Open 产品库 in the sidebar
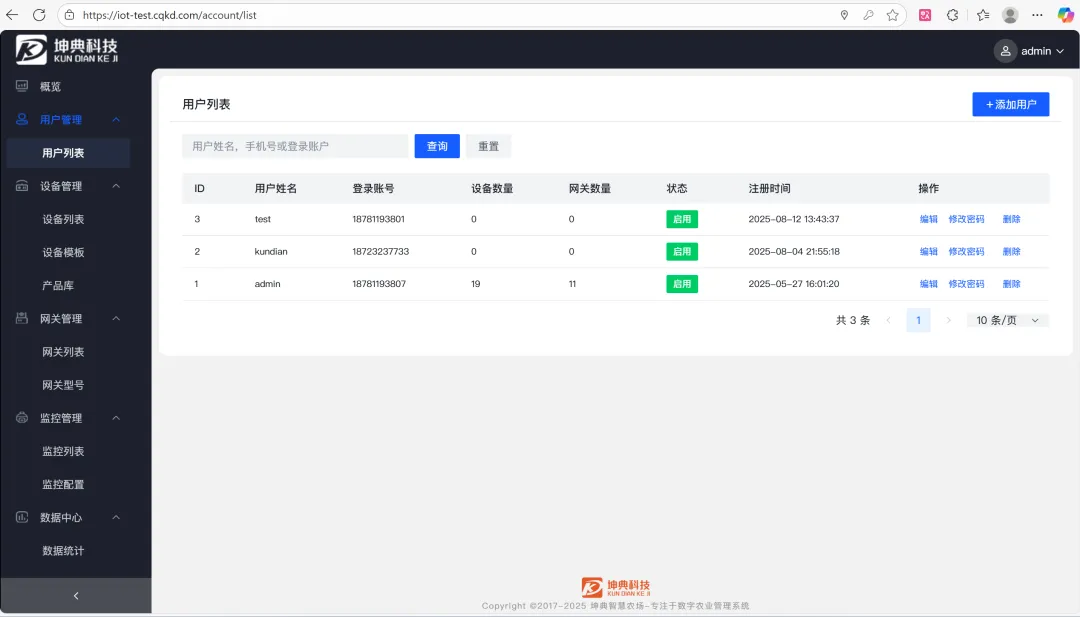This screenshot has width=1080, height=617. coord(58,285)
